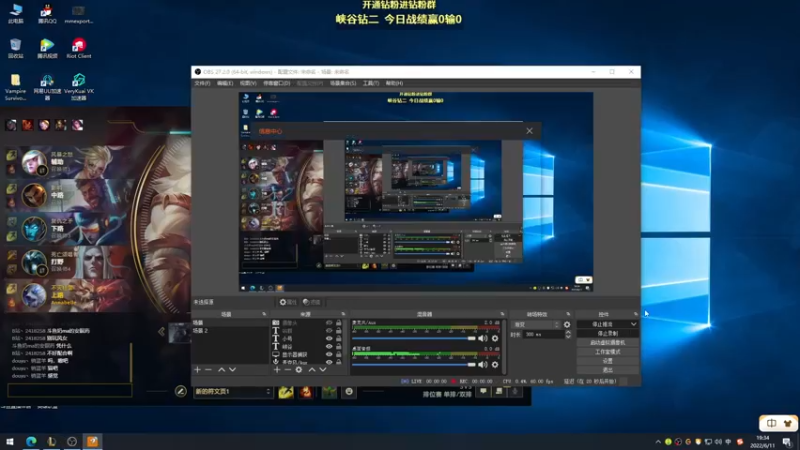Open the 麦克风/Aux audio settings gear

[495, 338]
